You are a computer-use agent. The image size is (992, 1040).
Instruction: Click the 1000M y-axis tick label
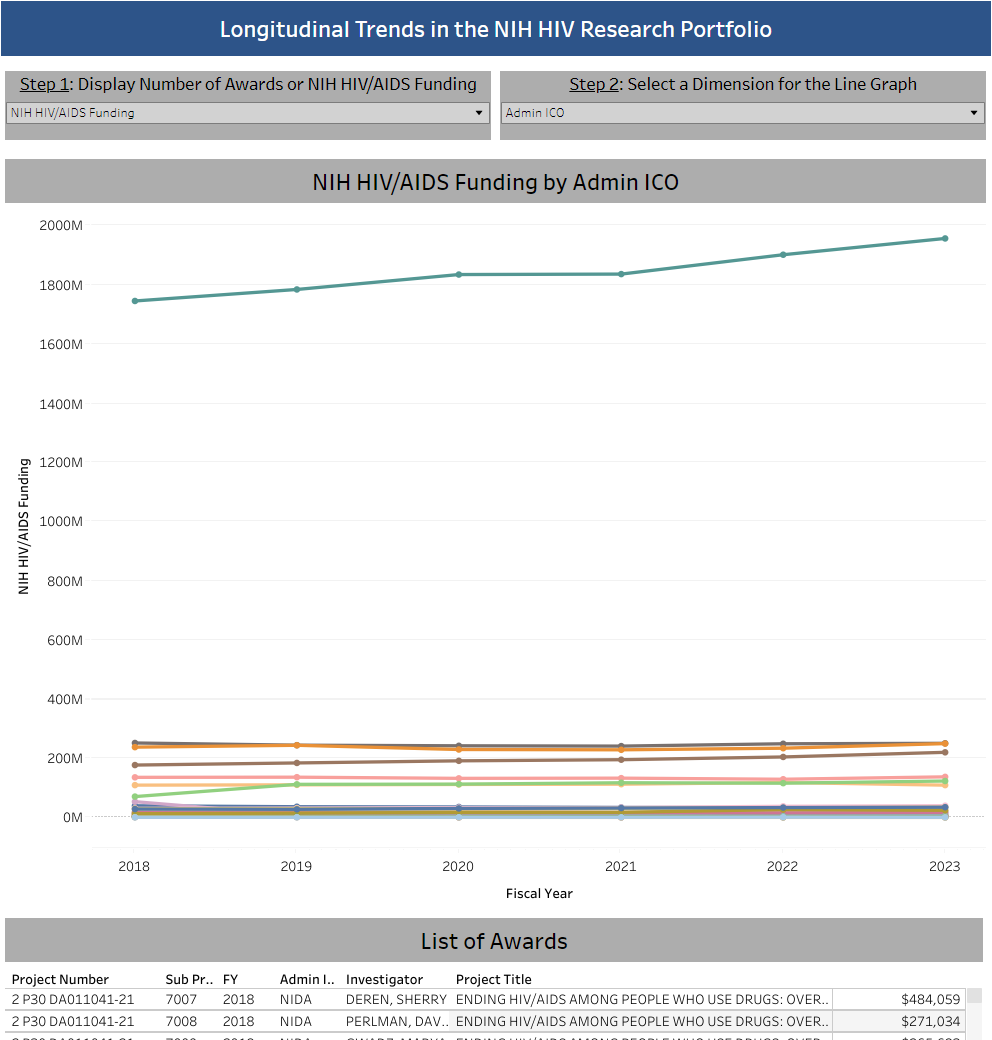(x=61, y=521)
